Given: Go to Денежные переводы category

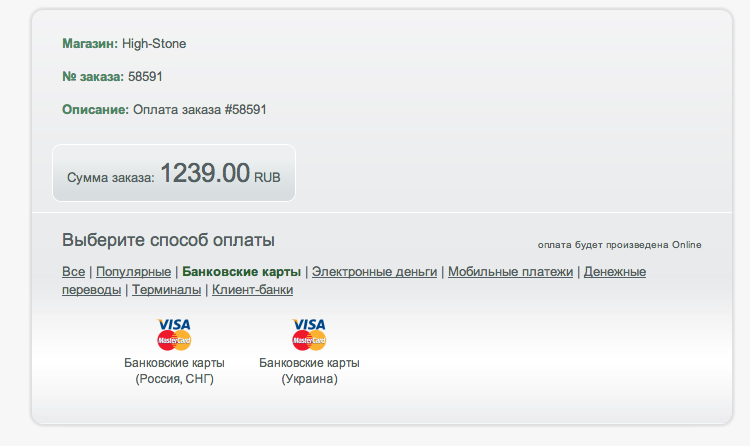Looking at the screenshot, I should click(615, 272).
